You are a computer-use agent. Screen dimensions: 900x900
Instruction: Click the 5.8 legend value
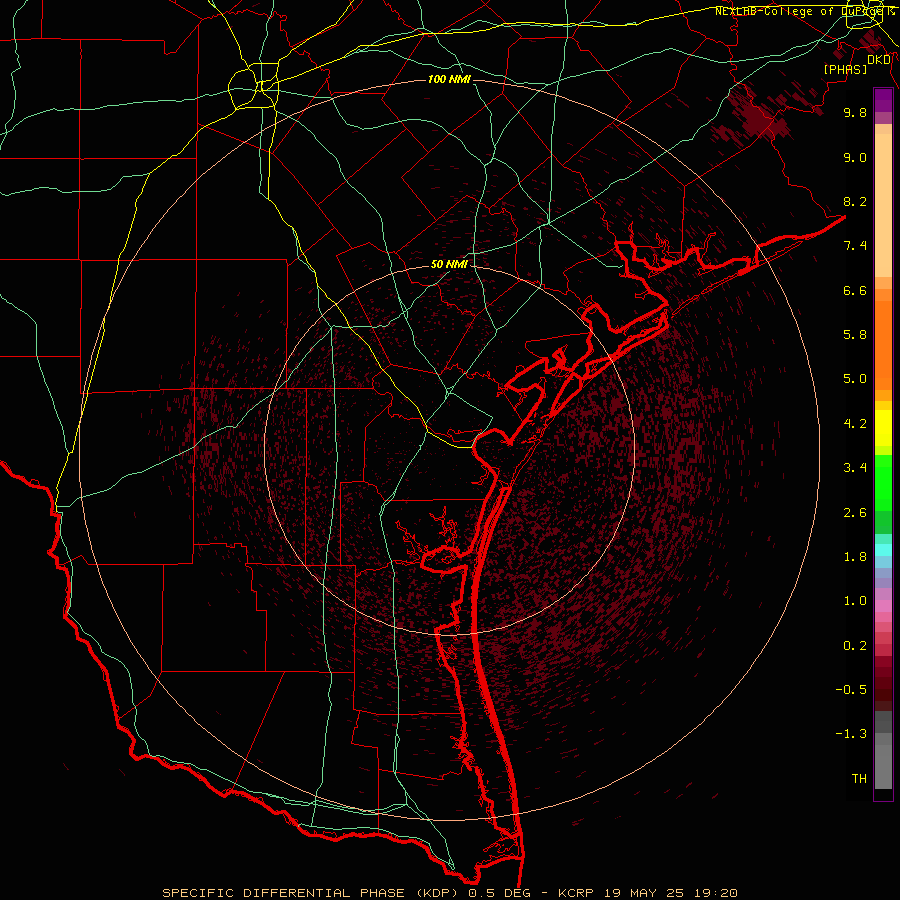[855, 335]
